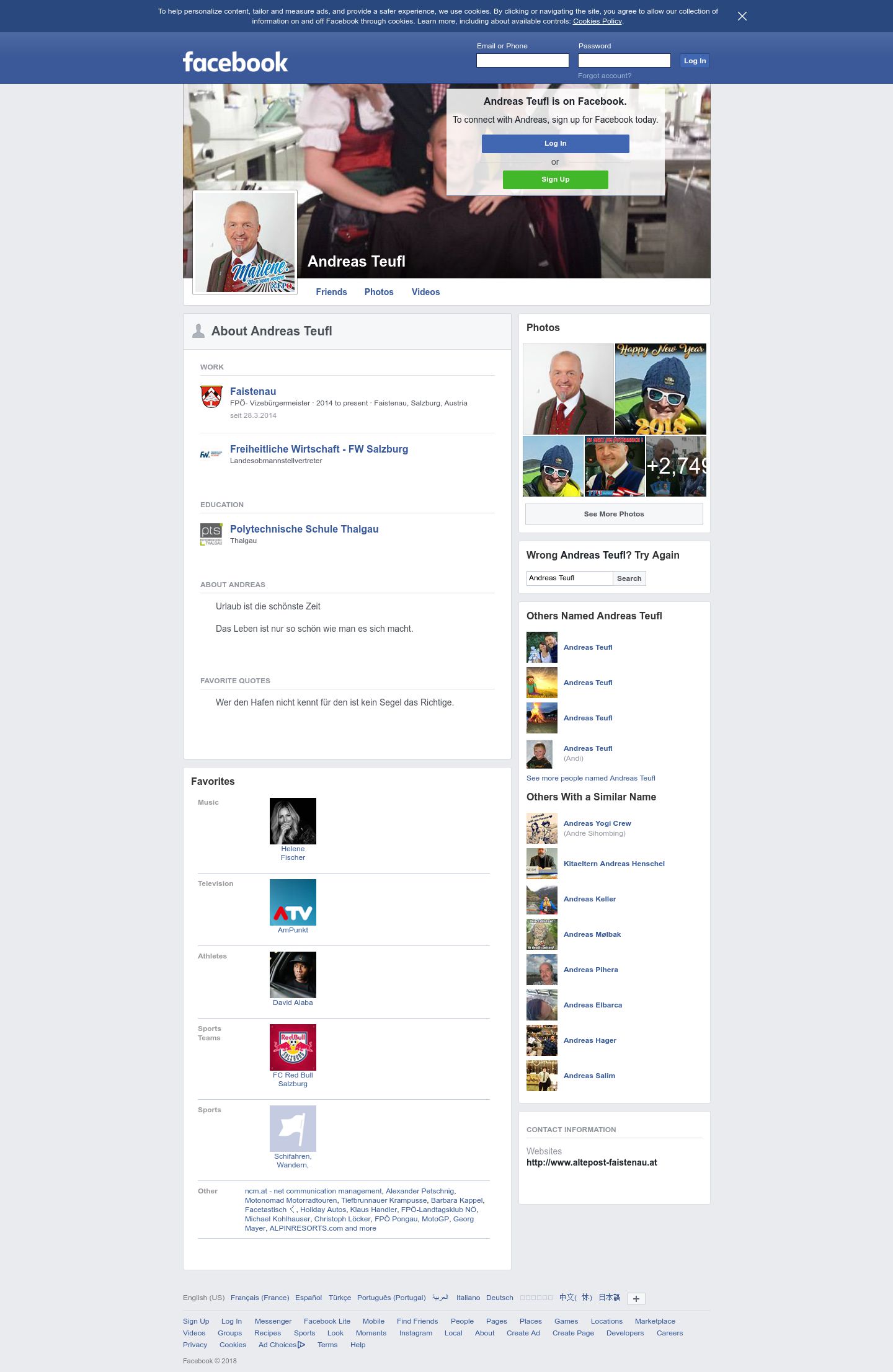Click the blue Log In button on cover
The height and width of the screenshot is (1372, 893).
pos(555,143)
